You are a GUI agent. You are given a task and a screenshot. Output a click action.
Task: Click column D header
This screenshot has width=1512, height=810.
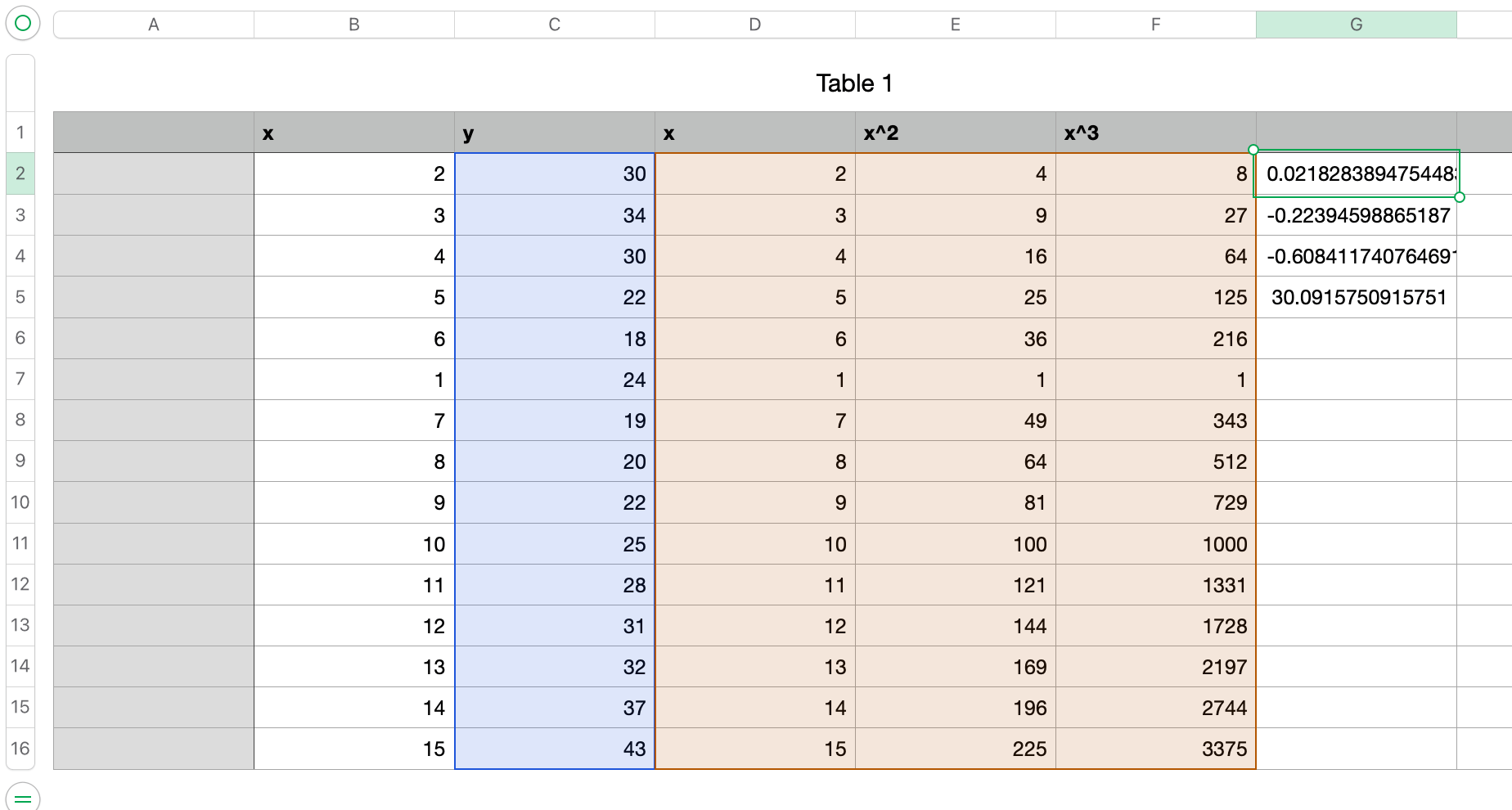pos(754,25)
